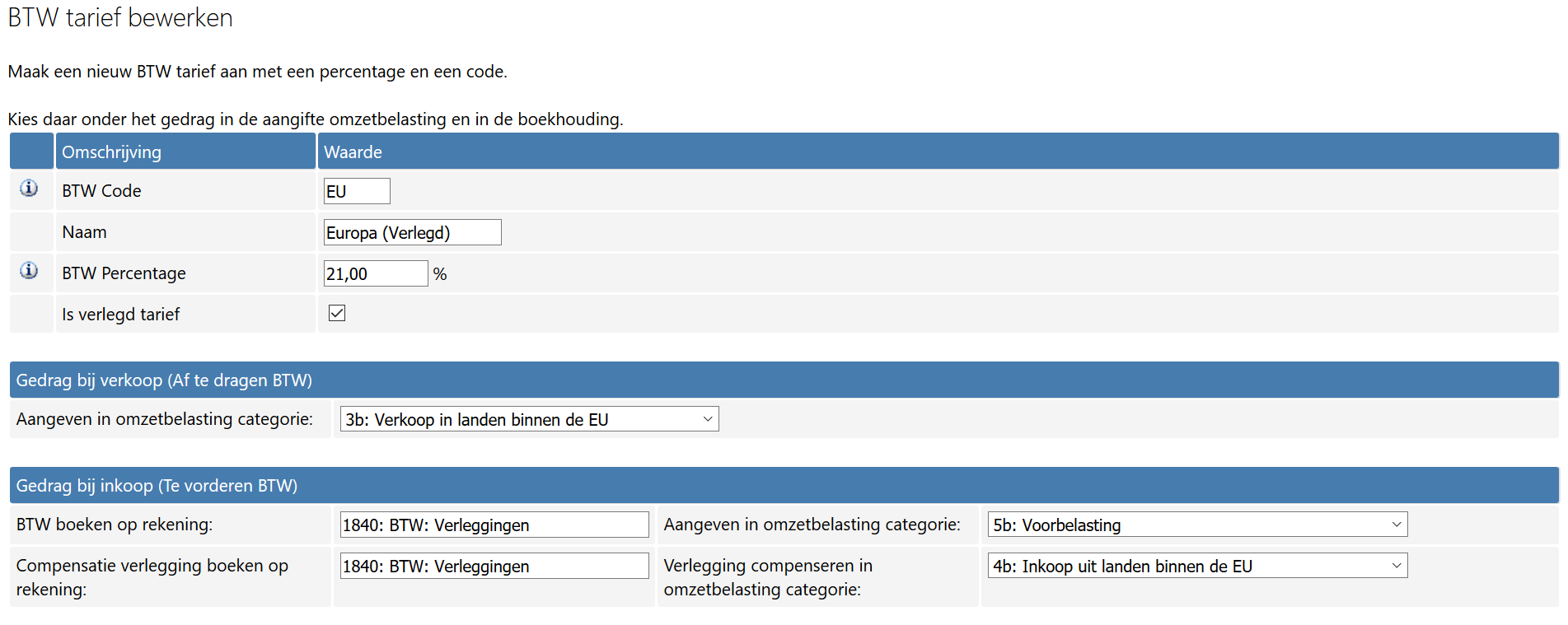The width and height of the screenshot is (1568, 625).
Task: Click the 'Omschrijving' column header
Action: 111,152
